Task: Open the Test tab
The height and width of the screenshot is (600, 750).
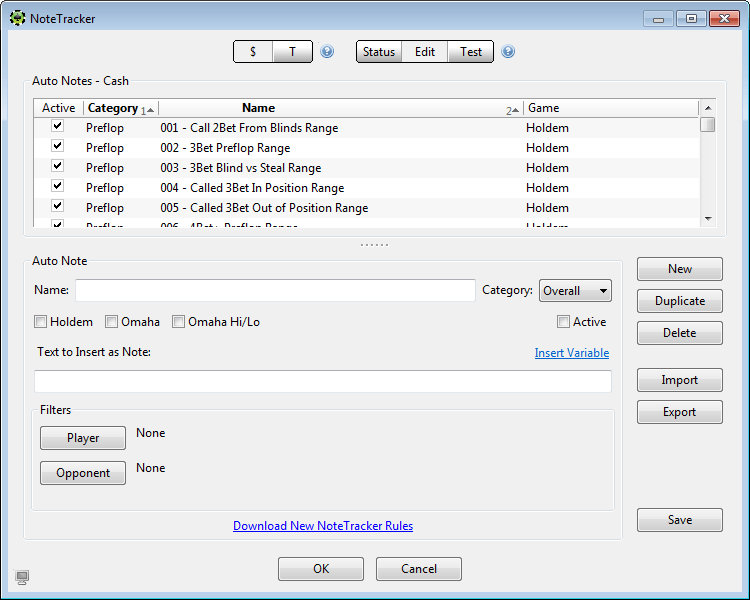Action: pyautogui.click(x=471, y=52)
